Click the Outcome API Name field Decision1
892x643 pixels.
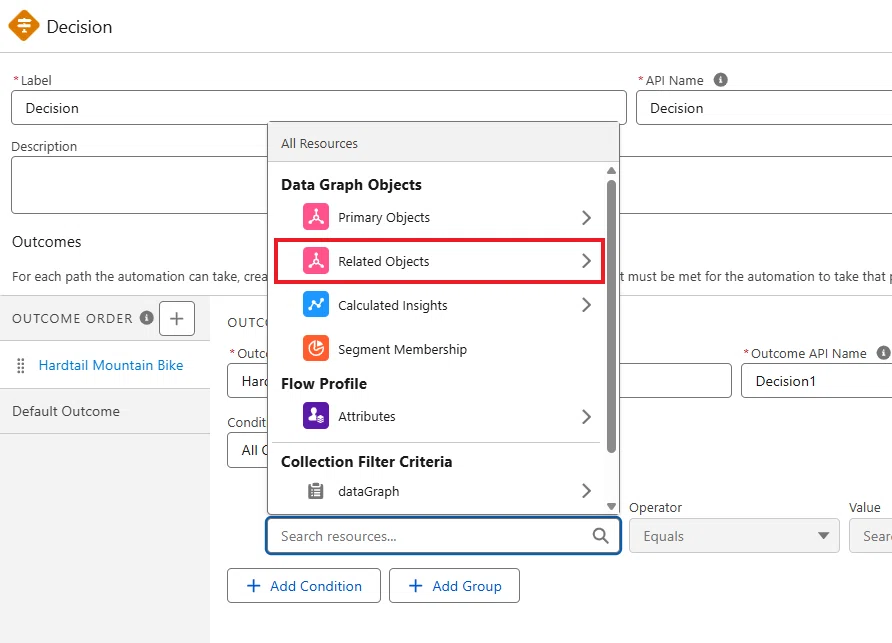coord(816,381)
